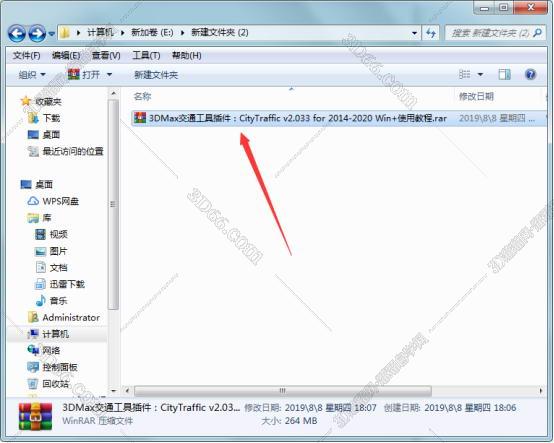
Task: Click navigation pane scroll up arrow
Action: [x=113, y=93]
